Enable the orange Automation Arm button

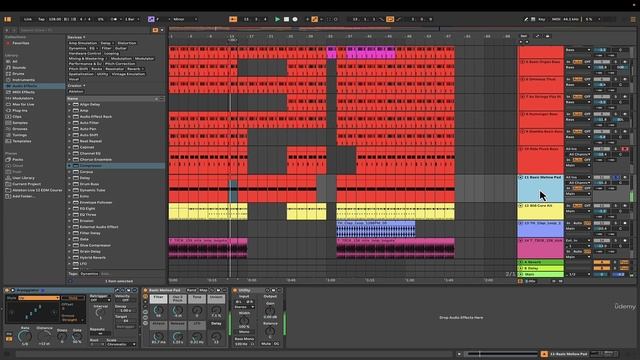point(314,19)
